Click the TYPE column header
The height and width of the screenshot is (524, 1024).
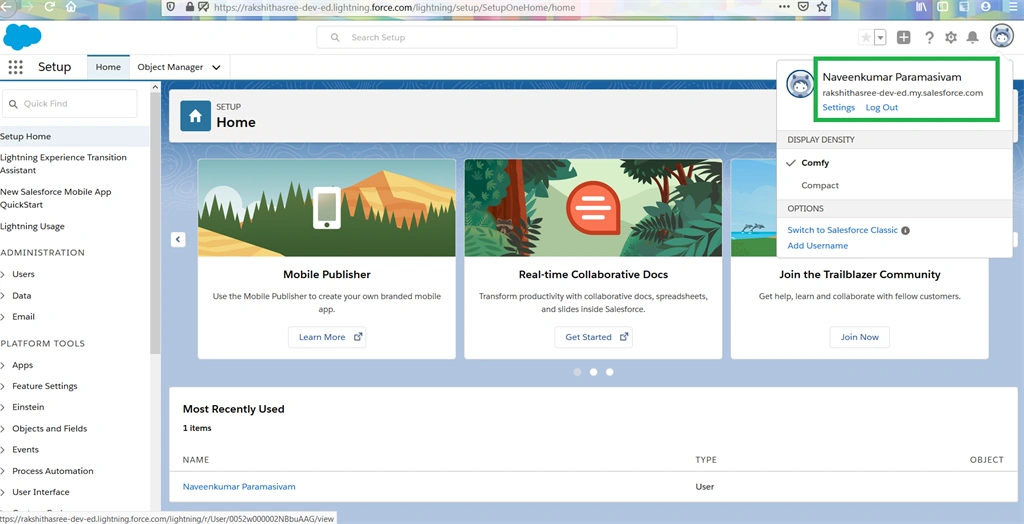[706, 460]
